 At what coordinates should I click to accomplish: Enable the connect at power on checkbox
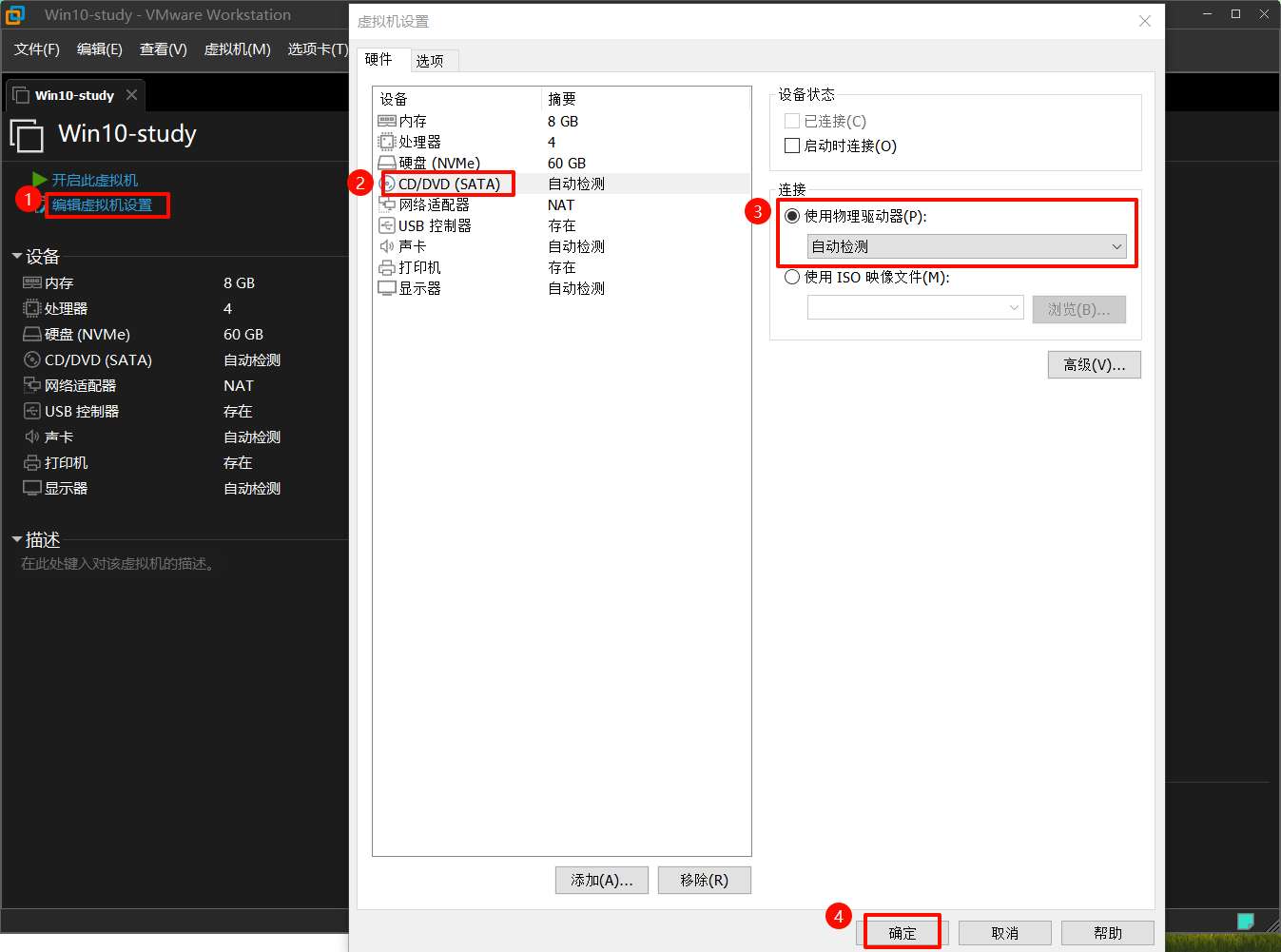point(792,146)
